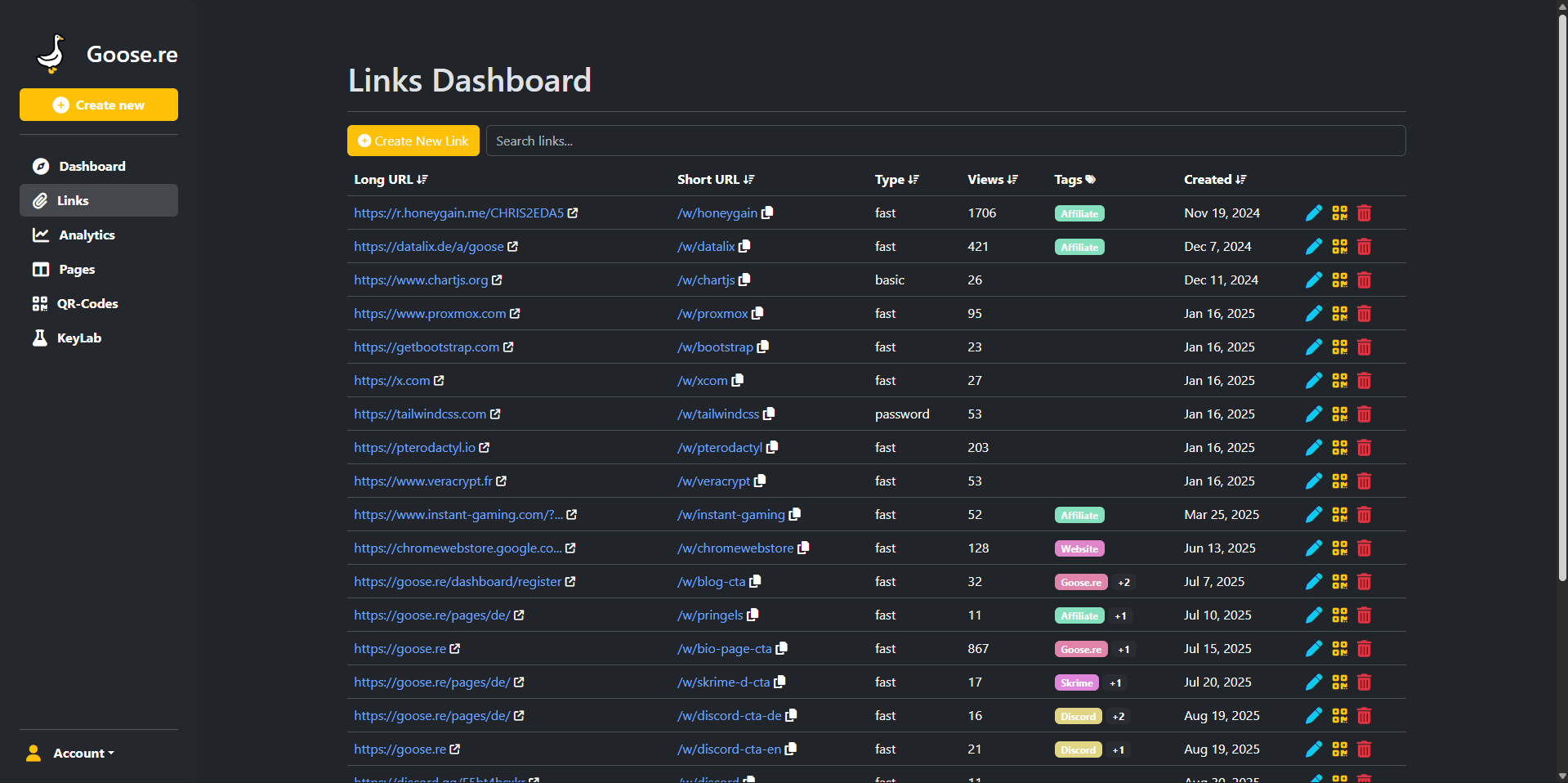The image size is (1568, 783).
Task: Sort table by Created date
Action: (1215, 179)
